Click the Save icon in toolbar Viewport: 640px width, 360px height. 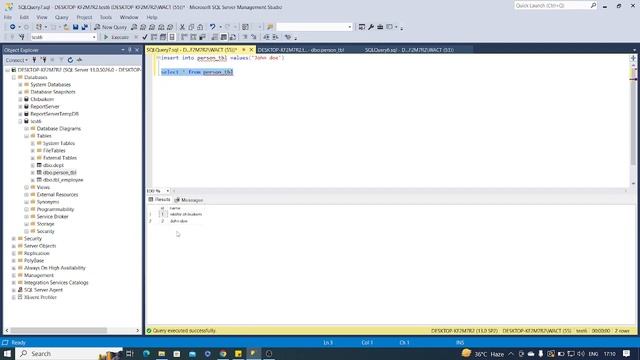pos(76,27)
